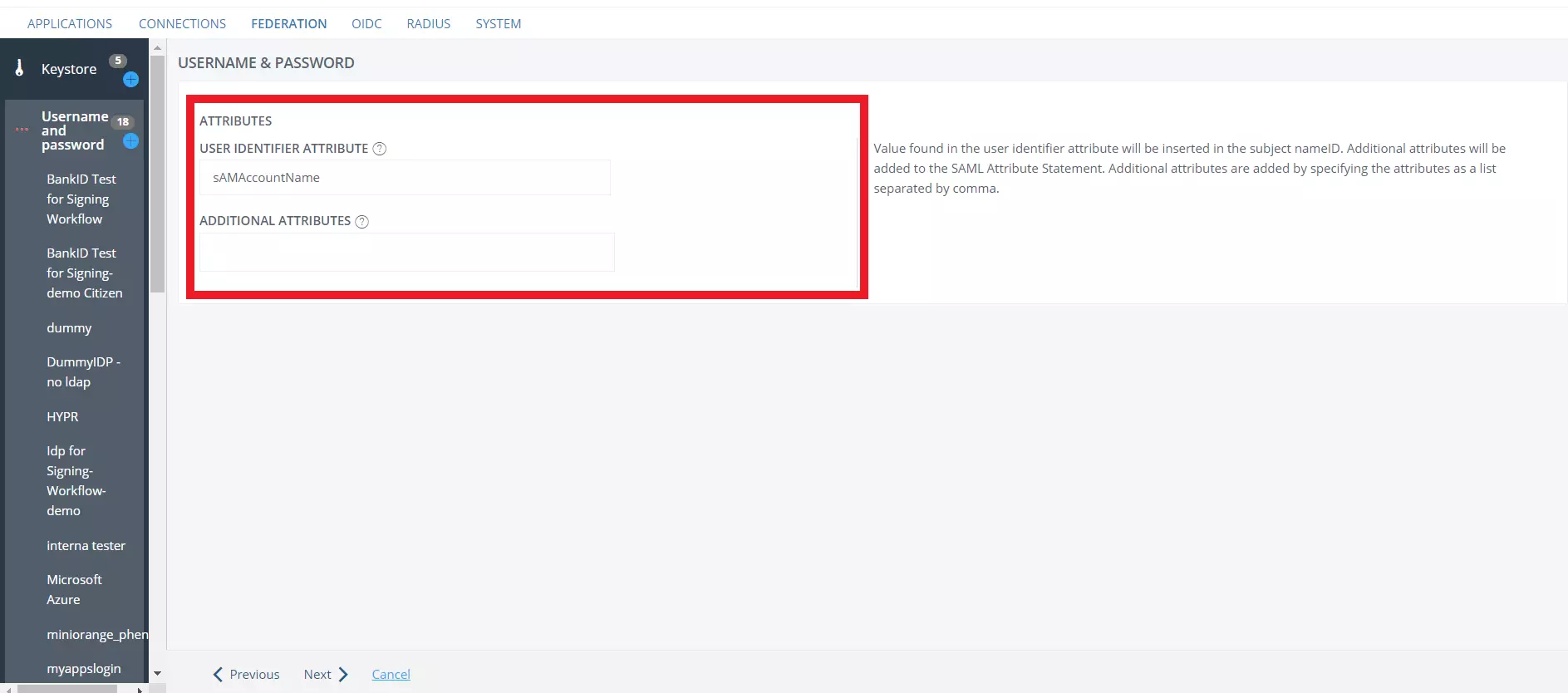The image size is (1568, 693).
Task: Click the Previous chevron arrow
Action: point(218,674)
